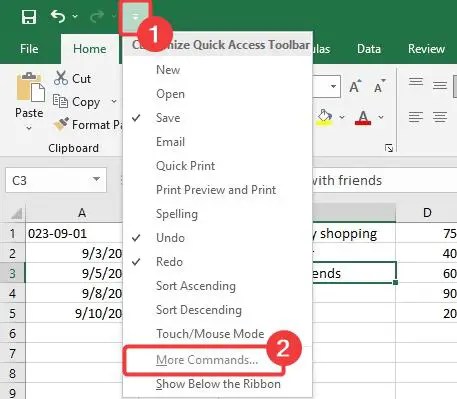Switch to the Data ribbon tab
457x399 pixels.
[369, 49]
